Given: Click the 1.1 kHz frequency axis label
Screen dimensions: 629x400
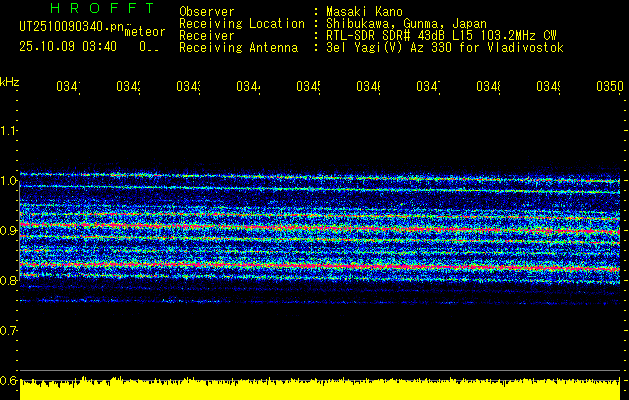Looking at the screenshot, I should click(x=9, y=131).
